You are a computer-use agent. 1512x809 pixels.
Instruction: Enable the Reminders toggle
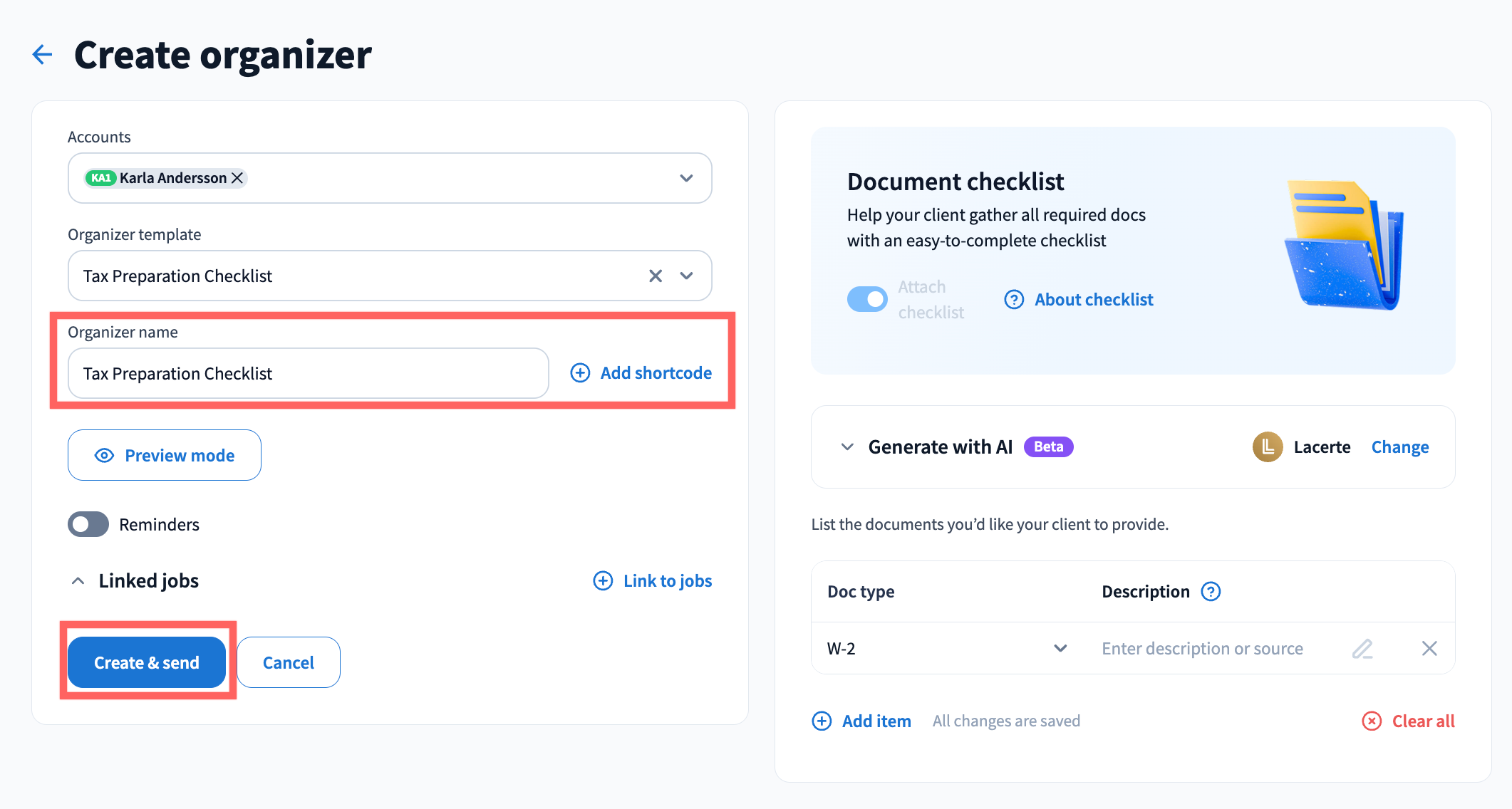coord(88,525)
